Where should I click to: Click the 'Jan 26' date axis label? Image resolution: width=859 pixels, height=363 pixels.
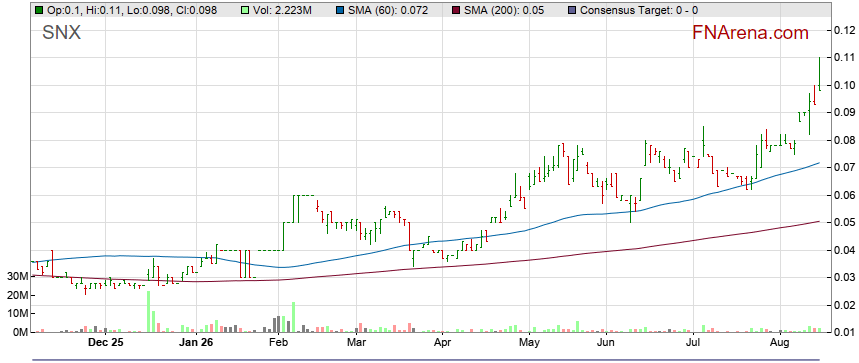(196, 343)
